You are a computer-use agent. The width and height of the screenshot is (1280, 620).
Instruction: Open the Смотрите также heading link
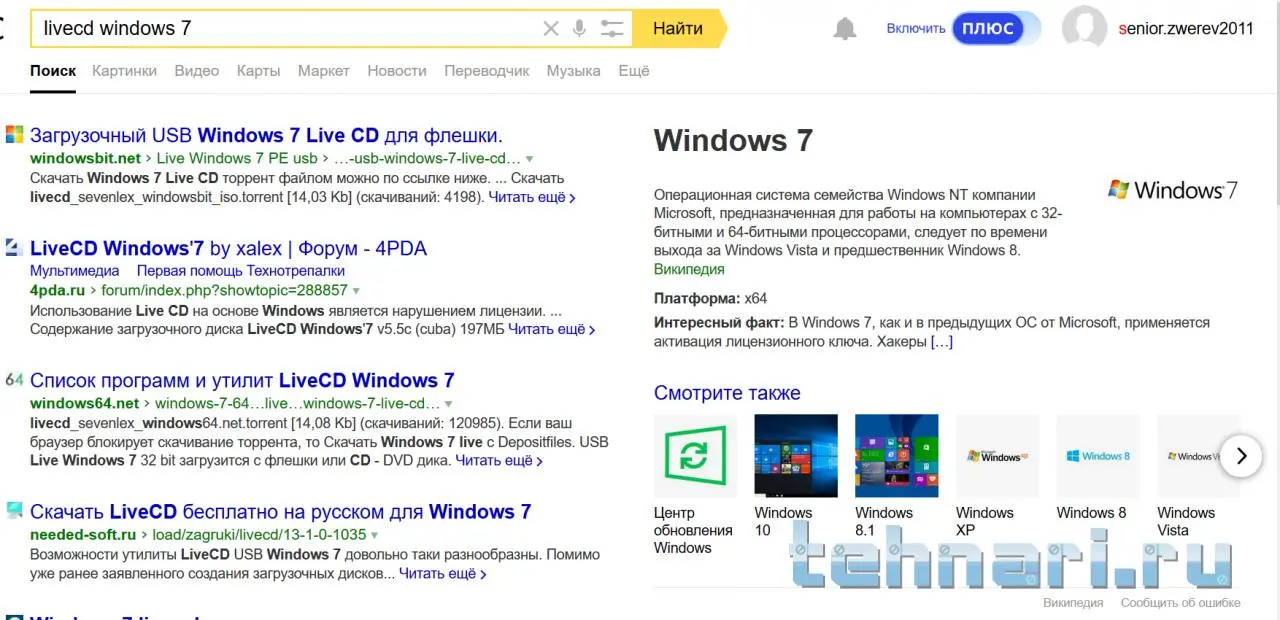click(x=727, y=393)
